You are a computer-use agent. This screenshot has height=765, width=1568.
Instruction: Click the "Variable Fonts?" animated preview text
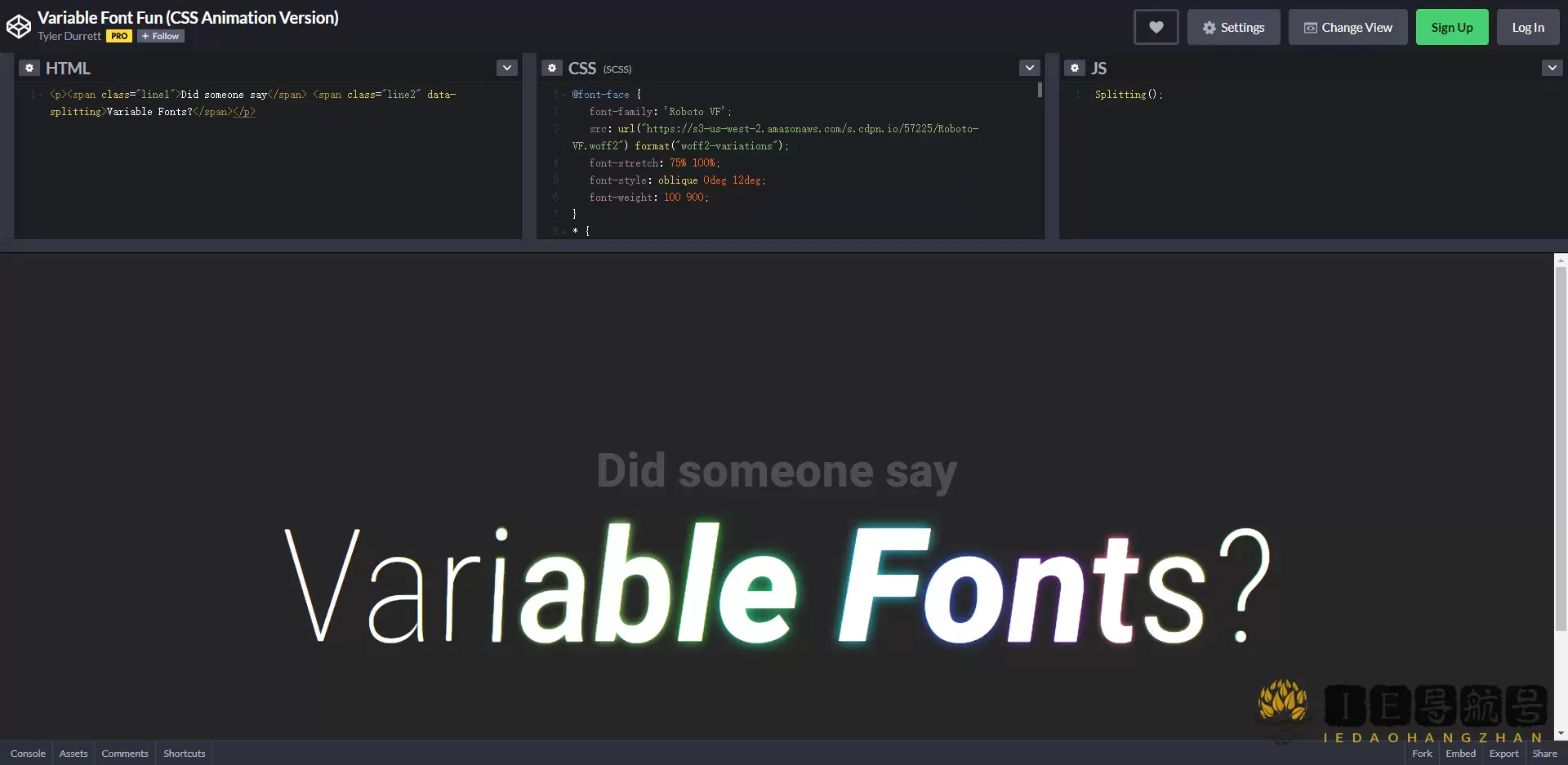(x=777, y=584)
